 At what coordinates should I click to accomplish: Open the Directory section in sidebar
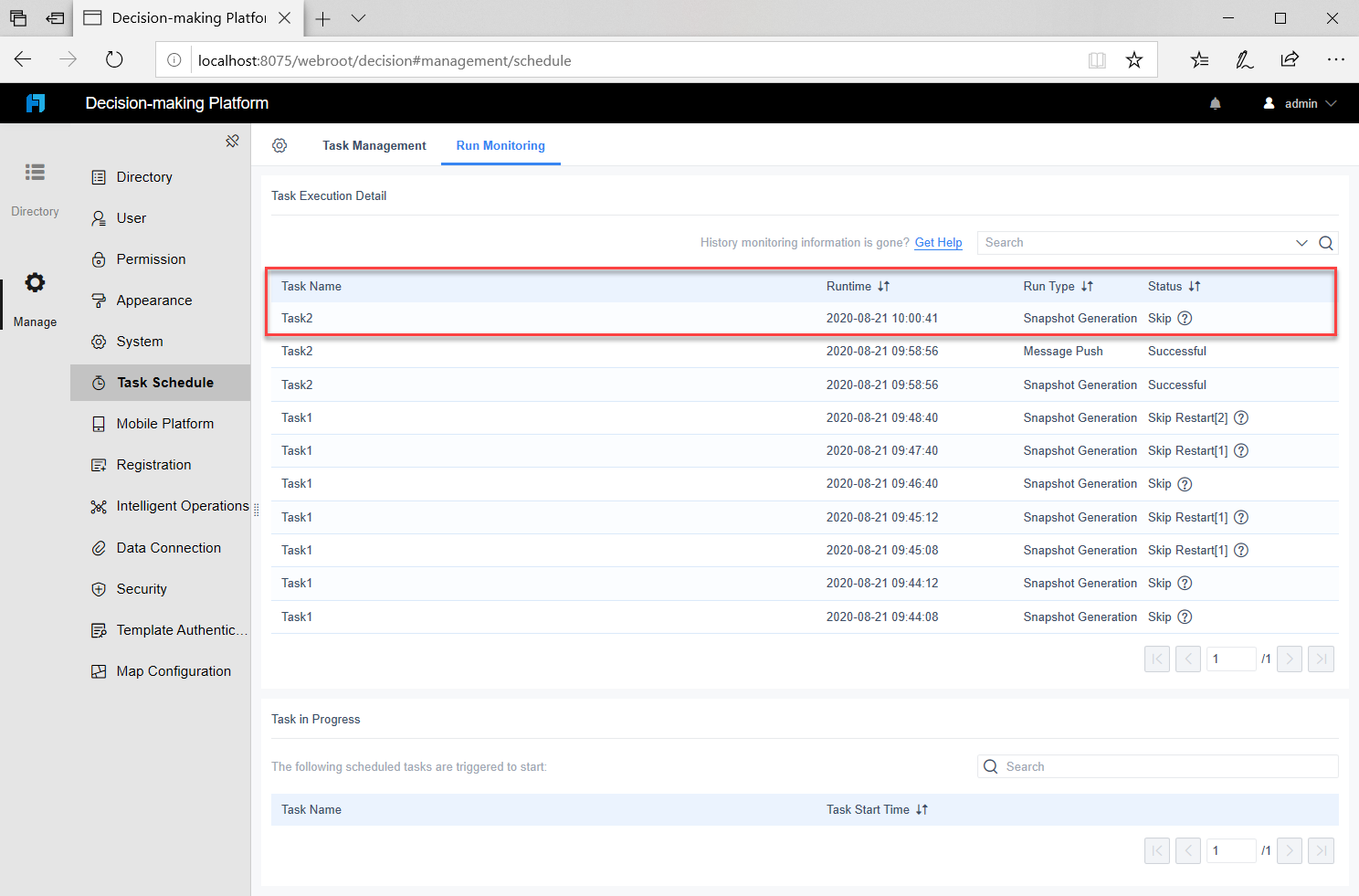144,176
